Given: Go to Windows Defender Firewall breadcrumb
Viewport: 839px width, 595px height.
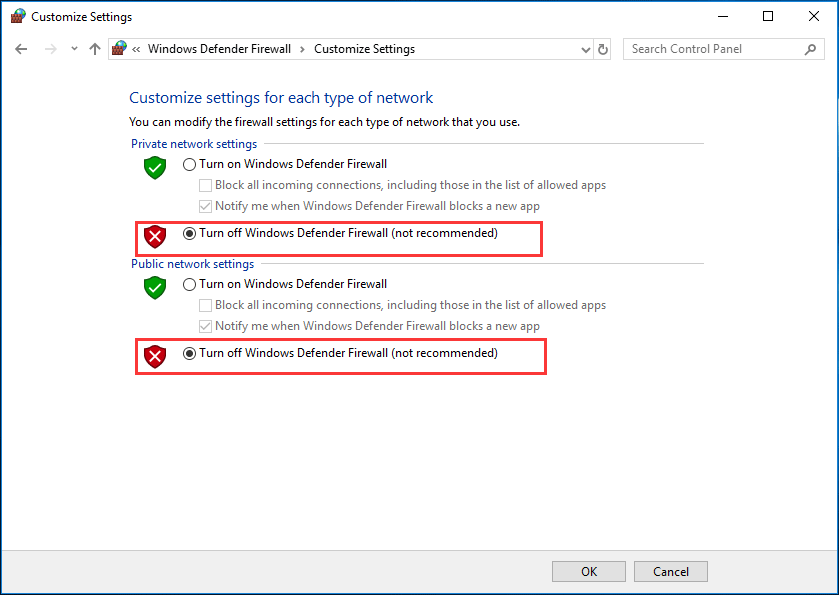Looking at the screenshot, I should tap(219, 49).
